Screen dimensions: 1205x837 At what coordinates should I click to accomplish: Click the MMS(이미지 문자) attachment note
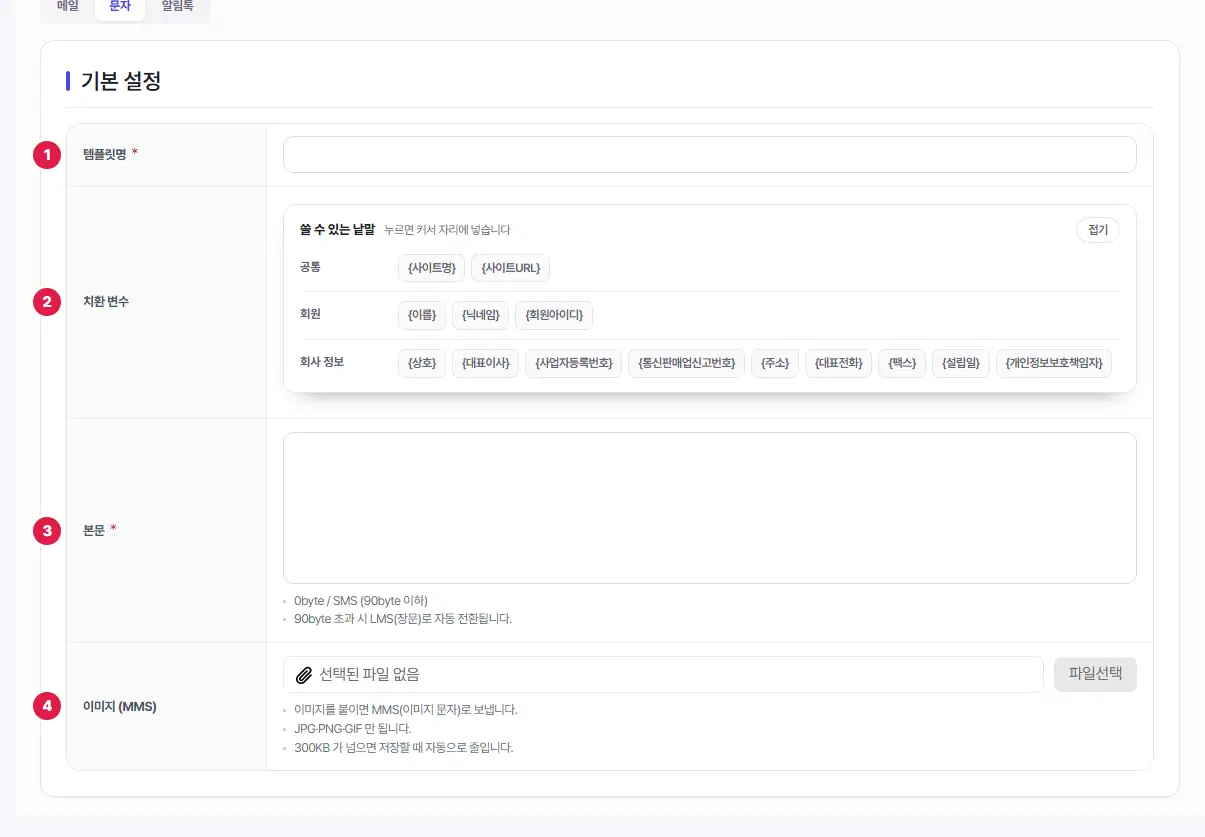406,710
